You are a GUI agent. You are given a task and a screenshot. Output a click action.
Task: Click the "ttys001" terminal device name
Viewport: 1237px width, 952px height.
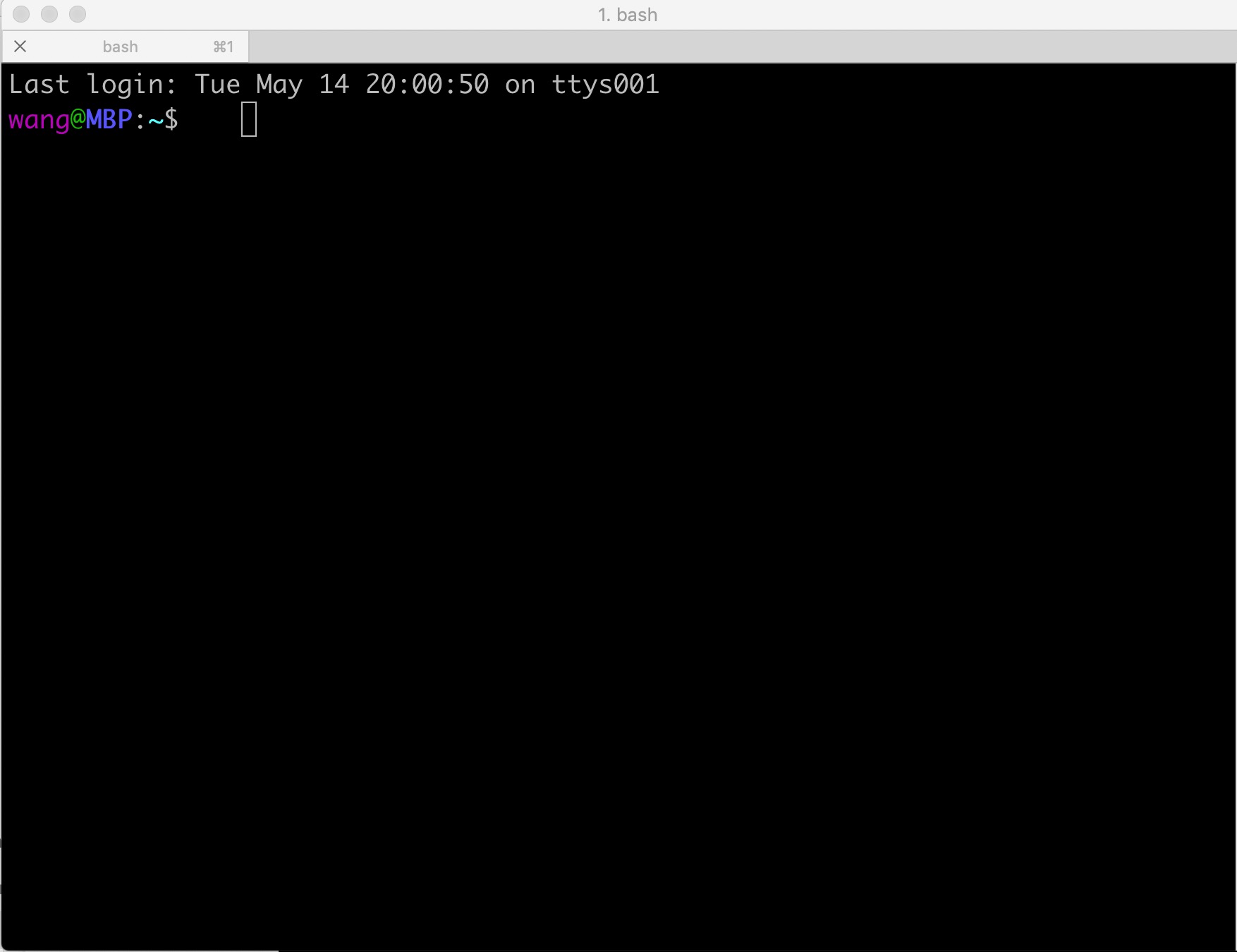pos(605,85)
